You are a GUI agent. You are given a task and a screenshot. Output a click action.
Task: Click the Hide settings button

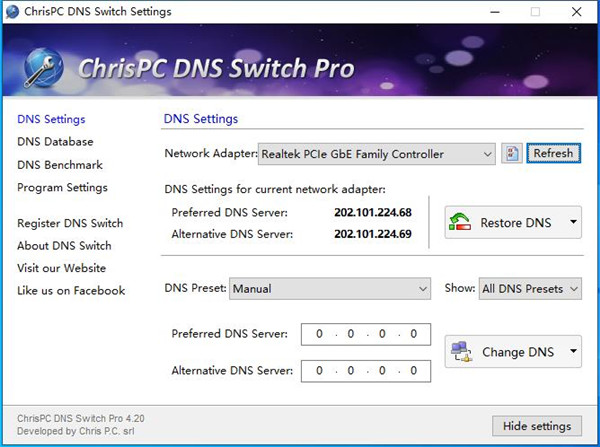(537, 426)
